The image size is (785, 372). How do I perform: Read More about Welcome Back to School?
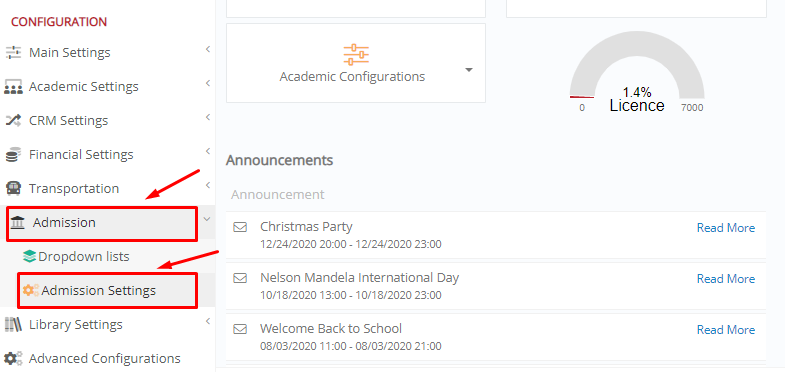pos(726,330)
